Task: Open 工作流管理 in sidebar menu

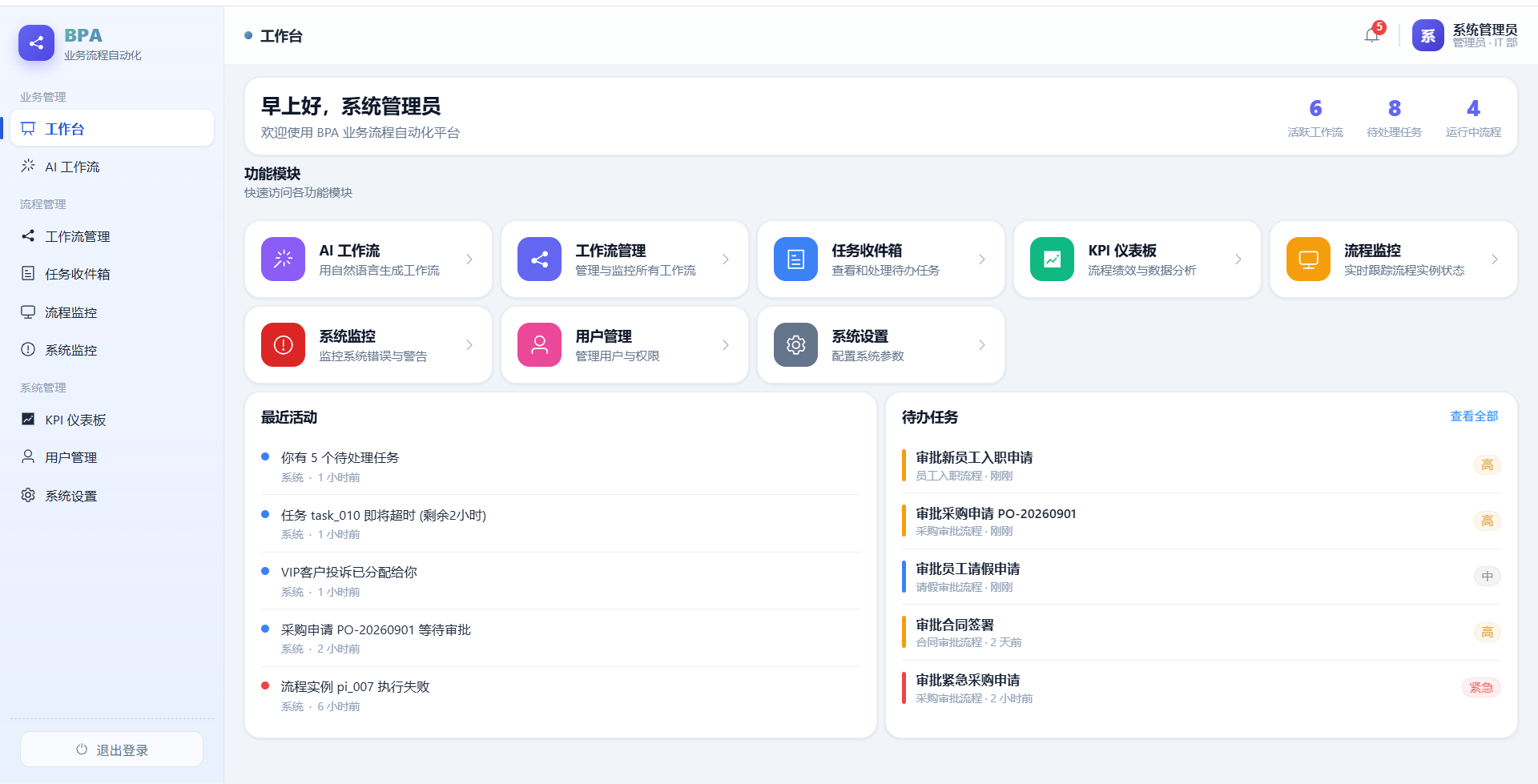Action: tap(112, 236)
